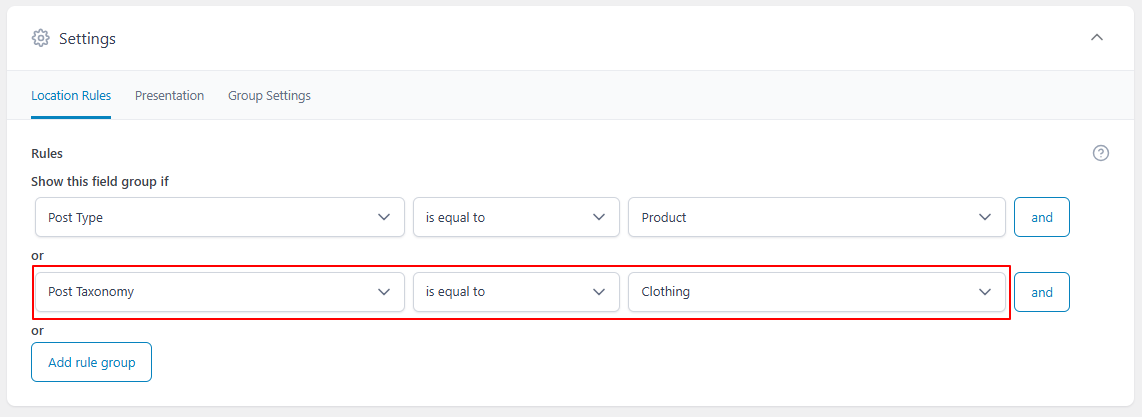The width and height of the screenshot is (1142, 417).
Task: Click the chevron arrow in Post Taxonomy dropdown
Action: pos(384,292)
